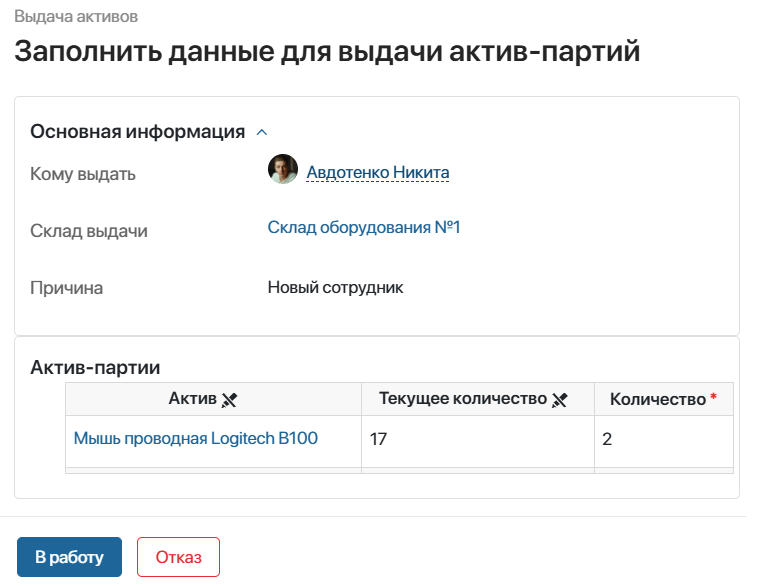Open Авдотенко Никита user link

[378, 172]
